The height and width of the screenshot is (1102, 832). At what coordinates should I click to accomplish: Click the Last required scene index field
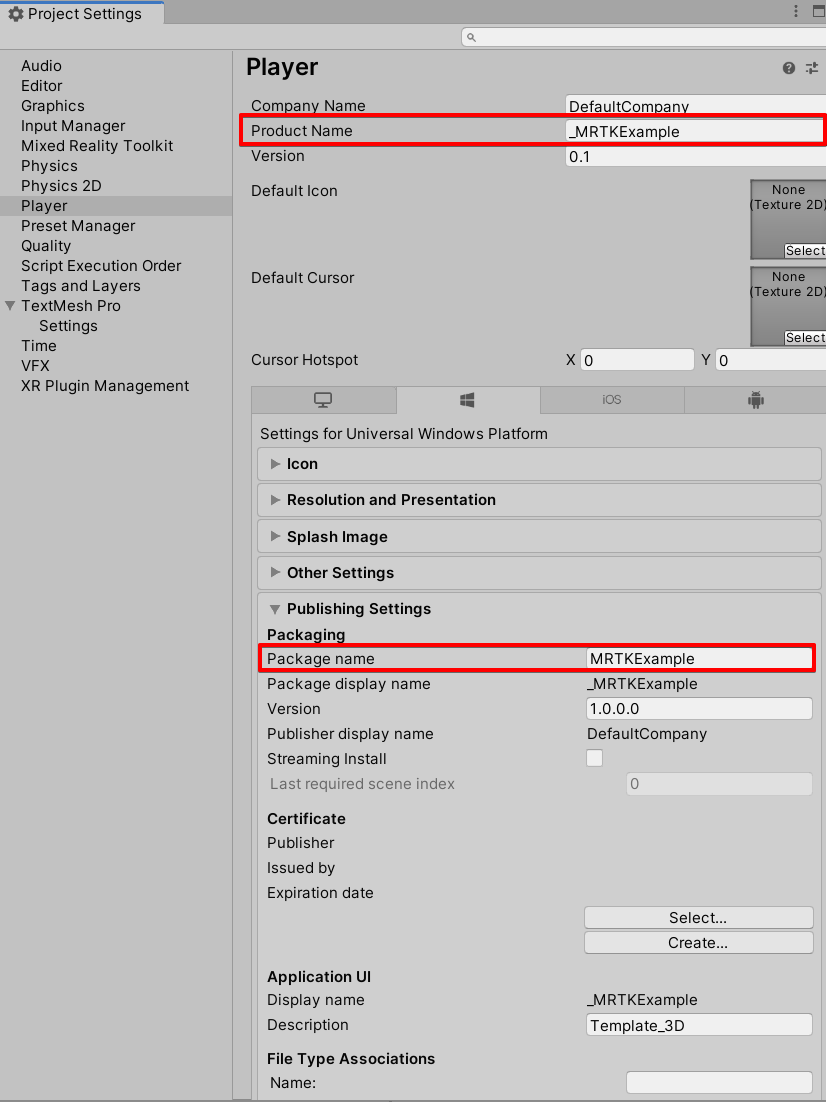coord(720,784)
